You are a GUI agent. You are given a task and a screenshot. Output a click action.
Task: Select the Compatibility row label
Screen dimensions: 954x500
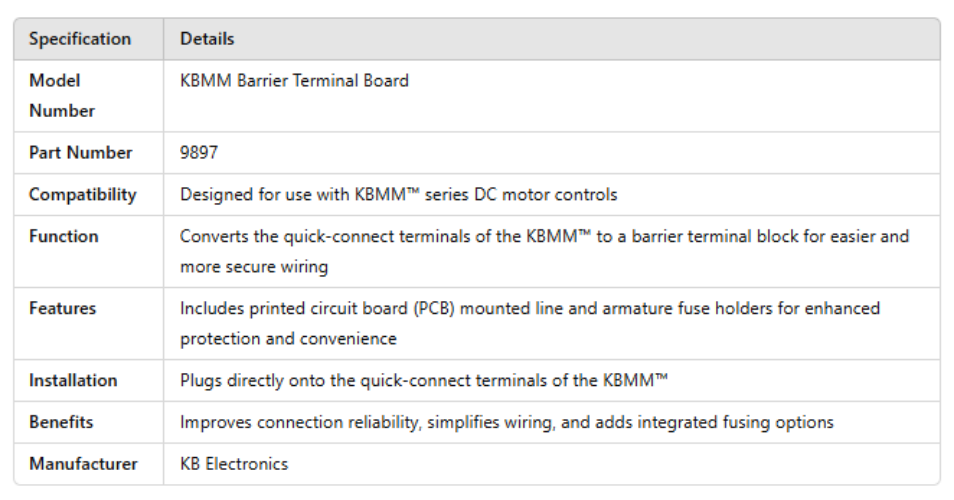(82, 195)
